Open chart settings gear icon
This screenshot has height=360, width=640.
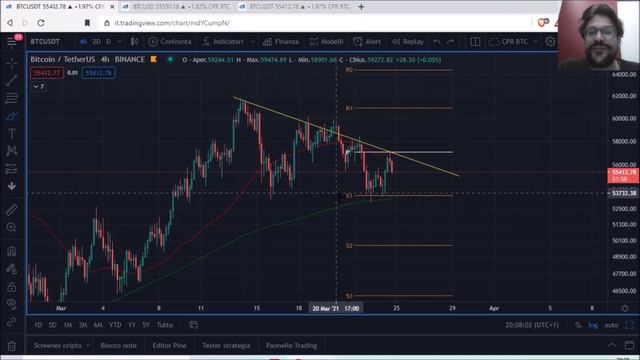pos(550,42)
